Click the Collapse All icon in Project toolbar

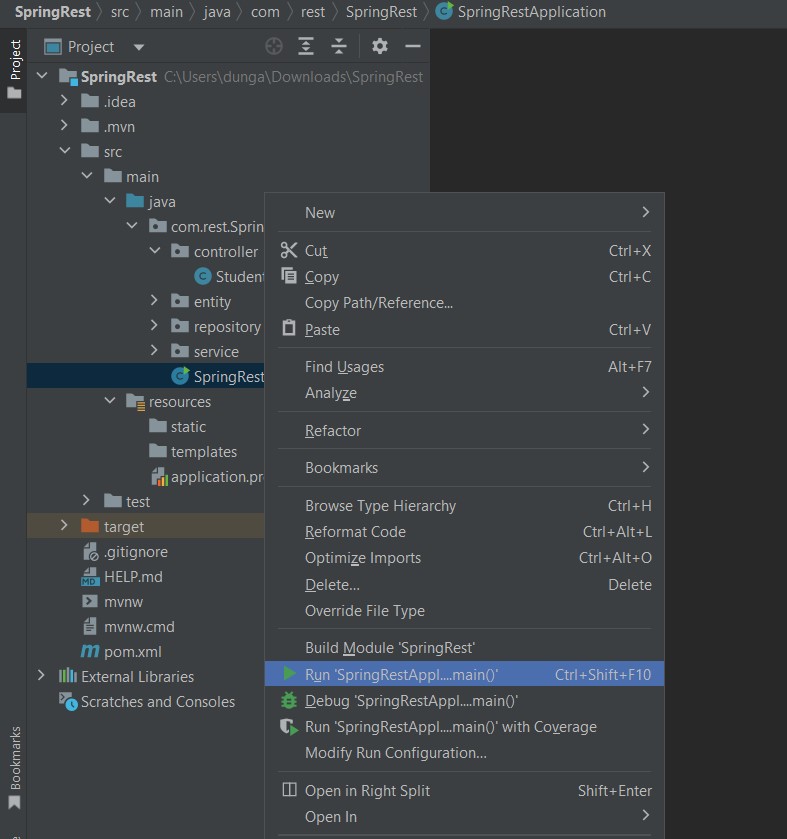point(339,47)
